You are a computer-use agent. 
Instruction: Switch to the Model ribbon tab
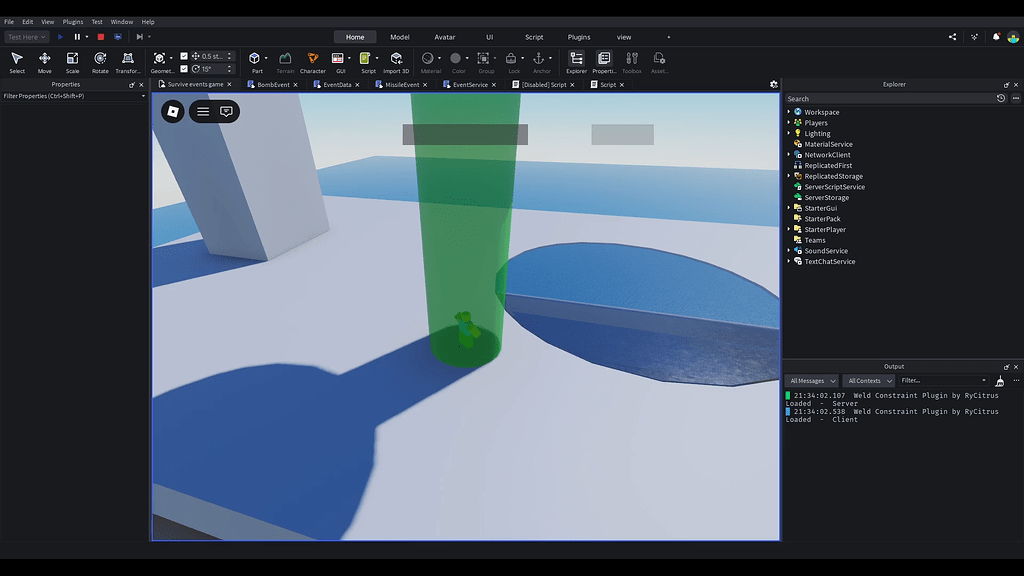point(399,37)
